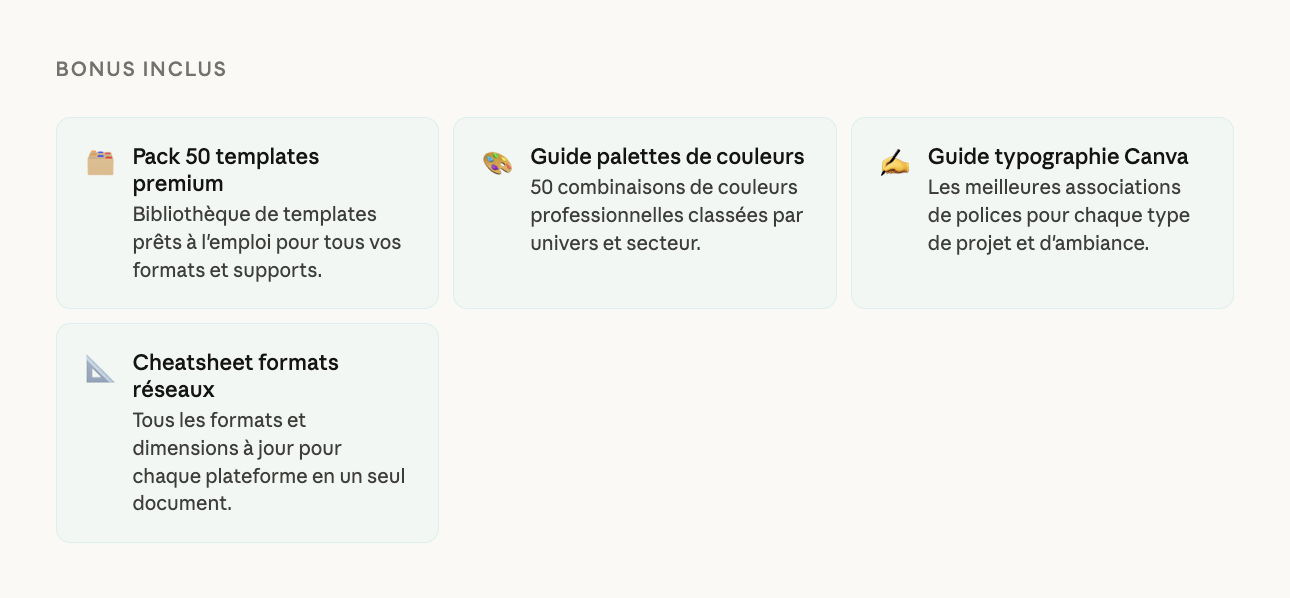
Task: Click the "Guide typographie Canva" heading
Action: pyautogui.click(x=1057, y=157)
